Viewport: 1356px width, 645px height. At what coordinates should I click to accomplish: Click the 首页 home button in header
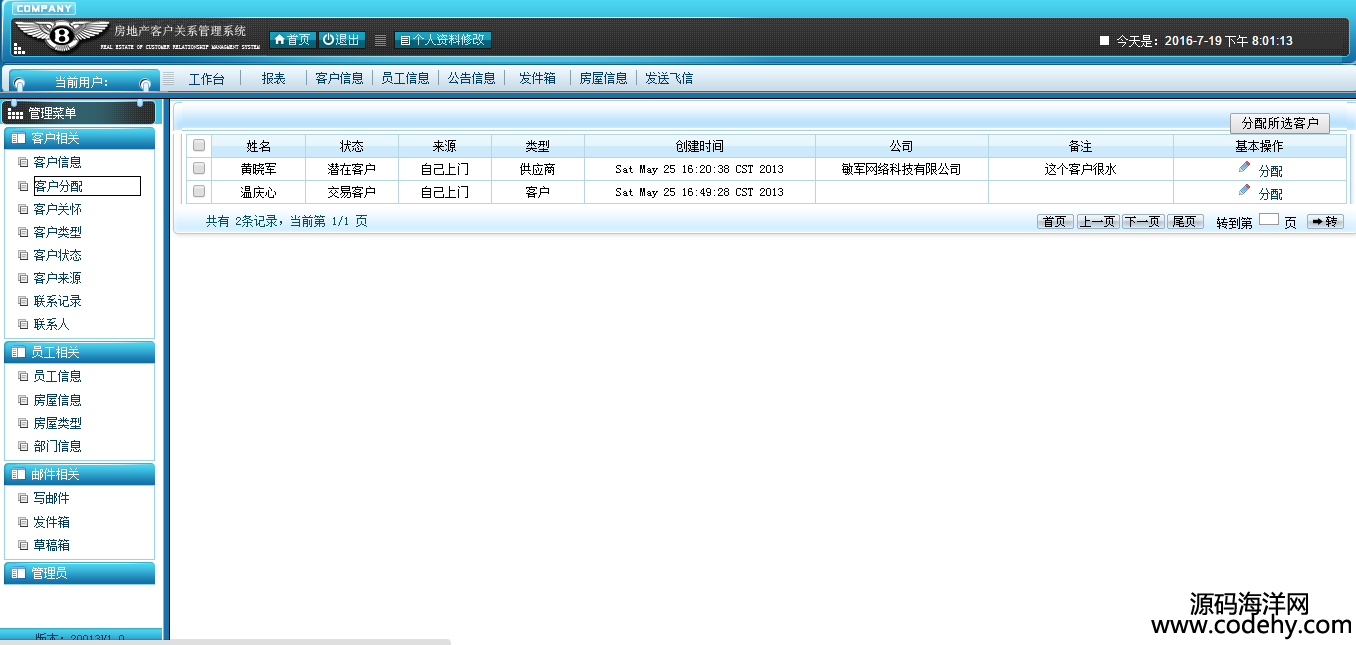pyautogui.click(x=292, y=40)
